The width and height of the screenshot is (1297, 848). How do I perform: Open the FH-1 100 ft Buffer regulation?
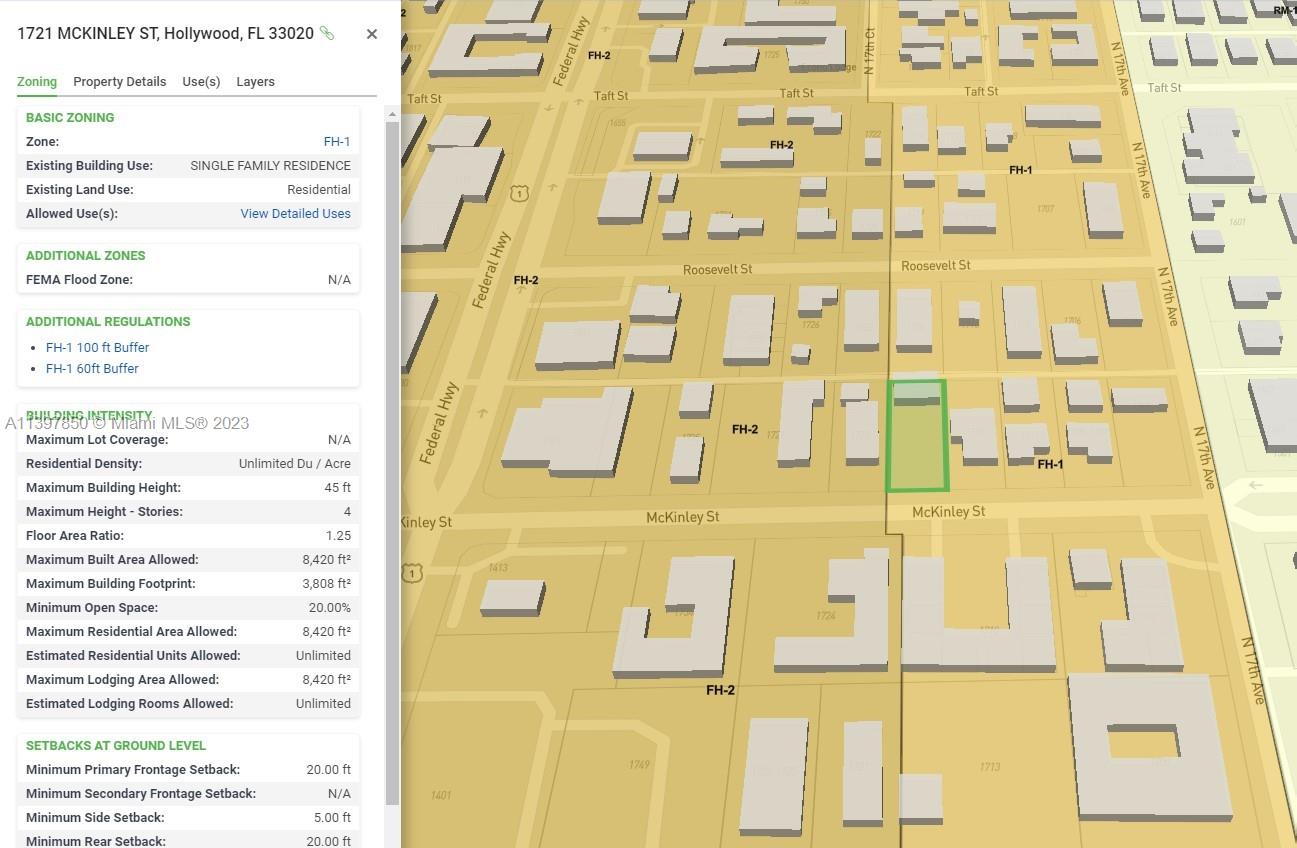click(x=97, y=348)
